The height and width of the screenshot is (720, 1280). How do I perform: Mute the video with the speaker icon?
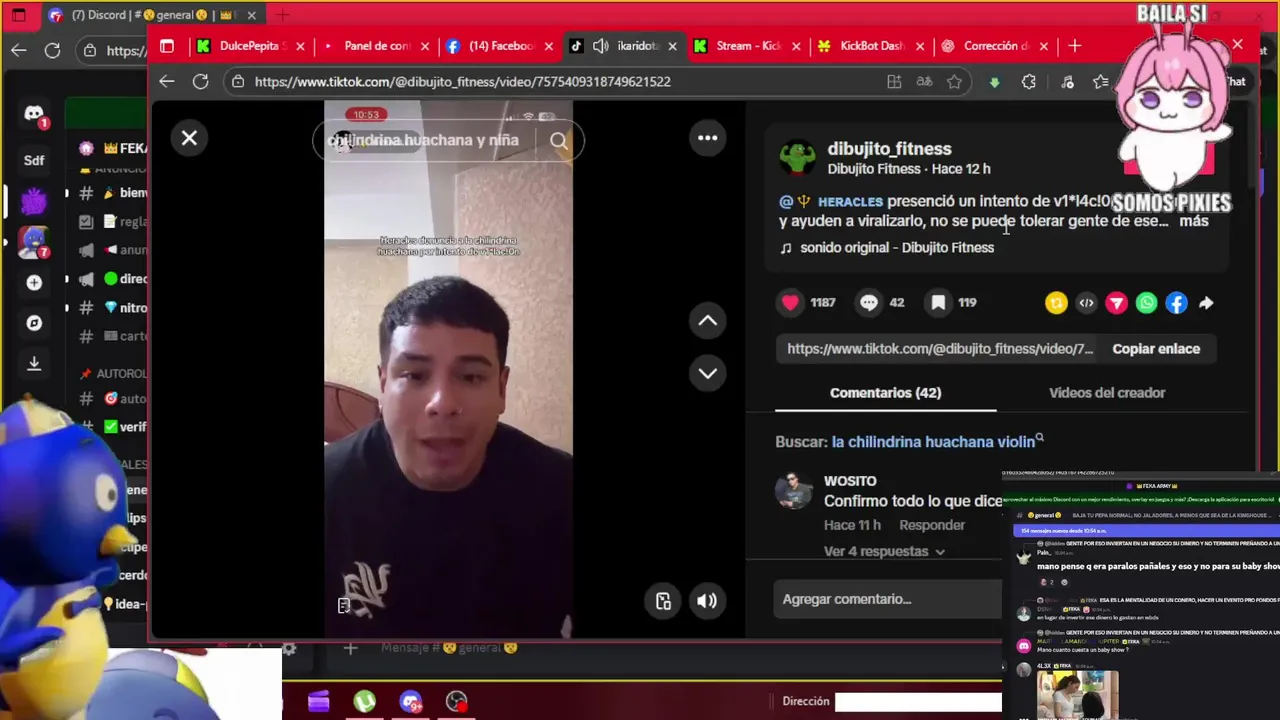707,601
